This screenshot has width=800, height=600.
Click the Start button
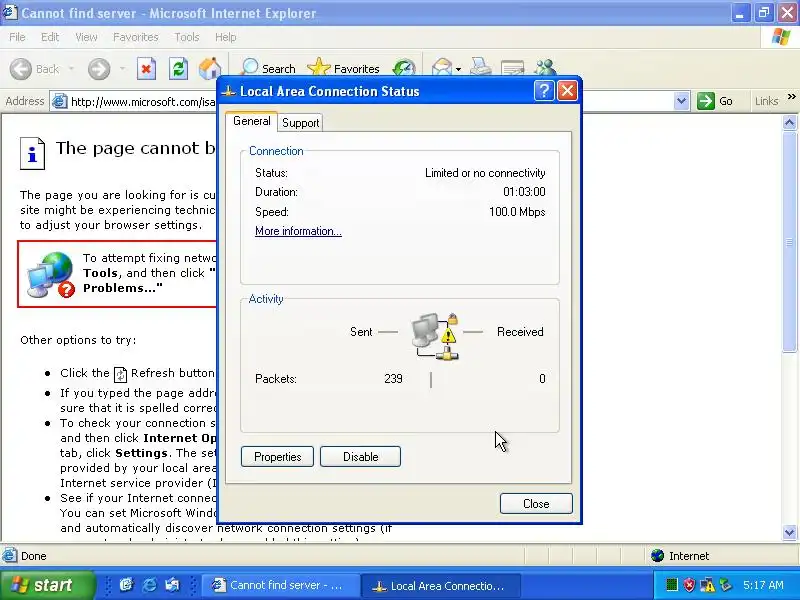[x=47, y=585]
